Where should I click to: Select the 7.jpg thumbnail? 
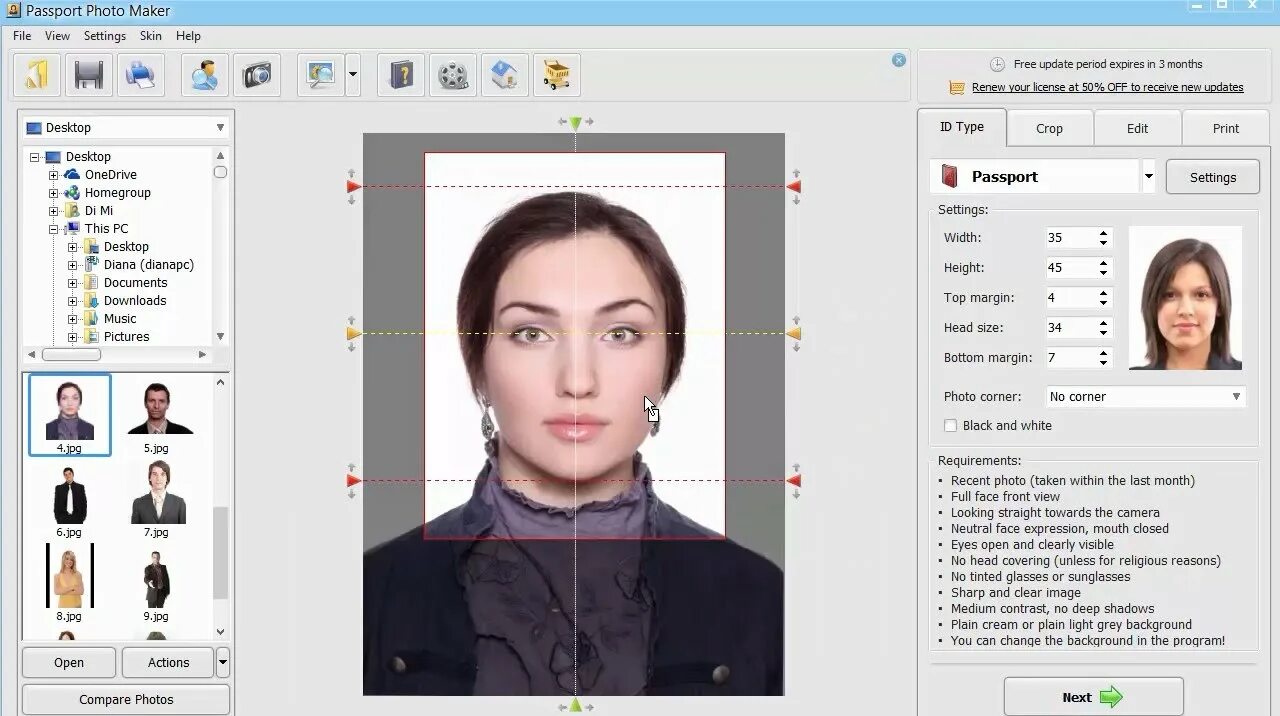156,499
